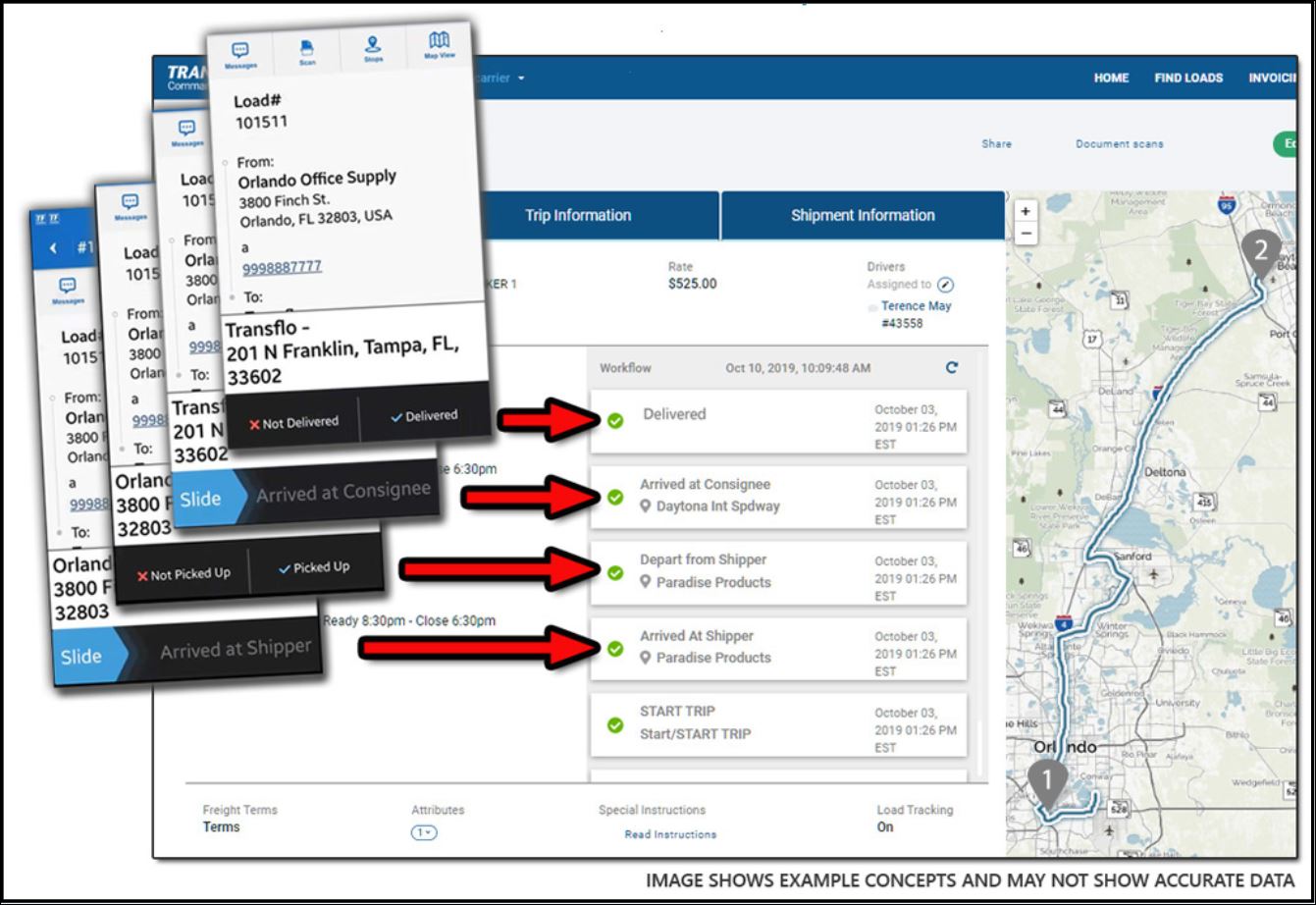The image size is (1316, 905).
Task: Click the green check beside Delivered
Action: click(x=615, y=421)
